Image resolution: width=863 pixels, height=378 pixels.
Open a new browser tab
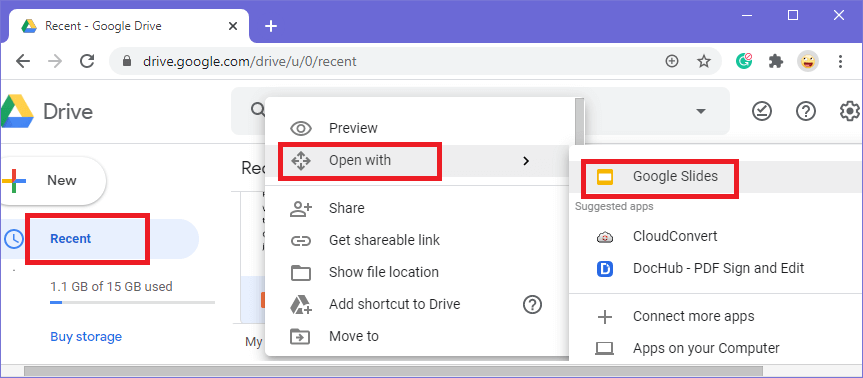pyautogui.click(x=270, y=26)
